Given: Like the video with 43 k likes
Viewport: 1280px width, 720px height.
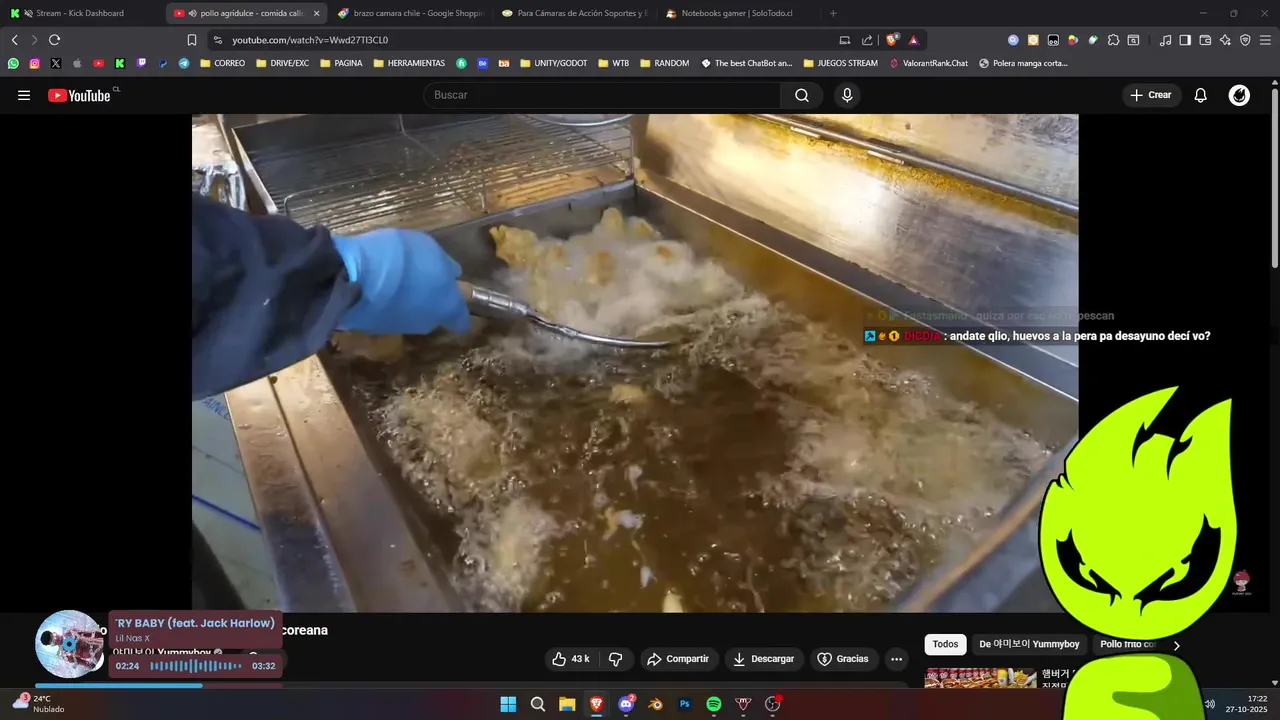Looking at the screenshot, I should [x=571, y=659].
